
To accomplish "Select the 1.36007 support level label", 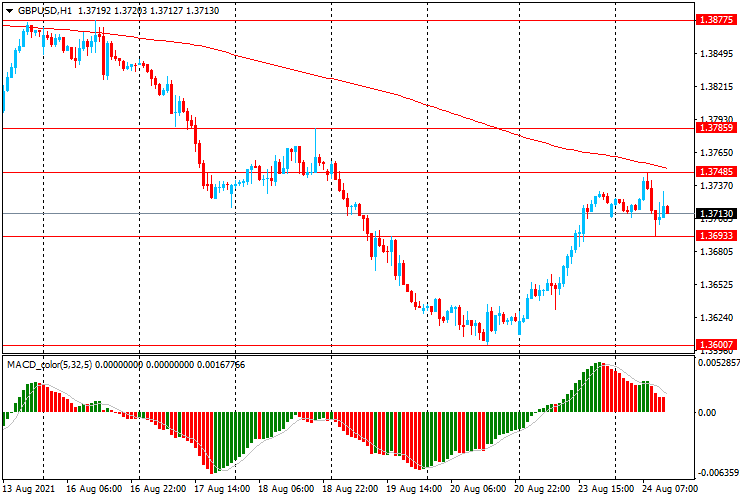I will point(716,345).
